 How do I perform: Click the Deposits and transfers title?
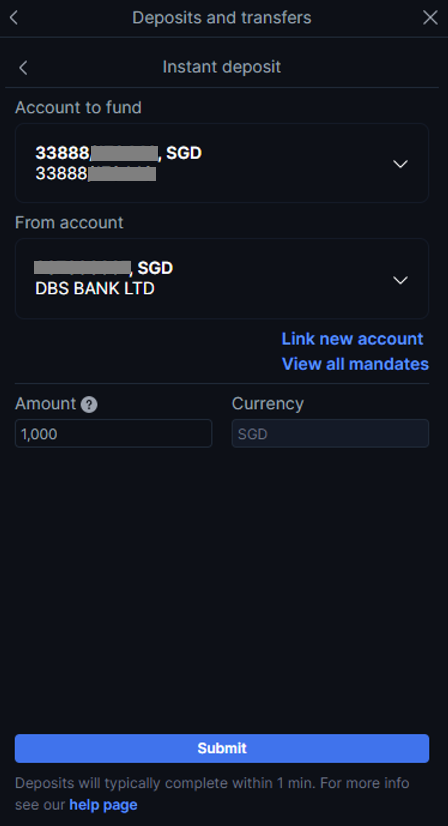coord(221,17)
